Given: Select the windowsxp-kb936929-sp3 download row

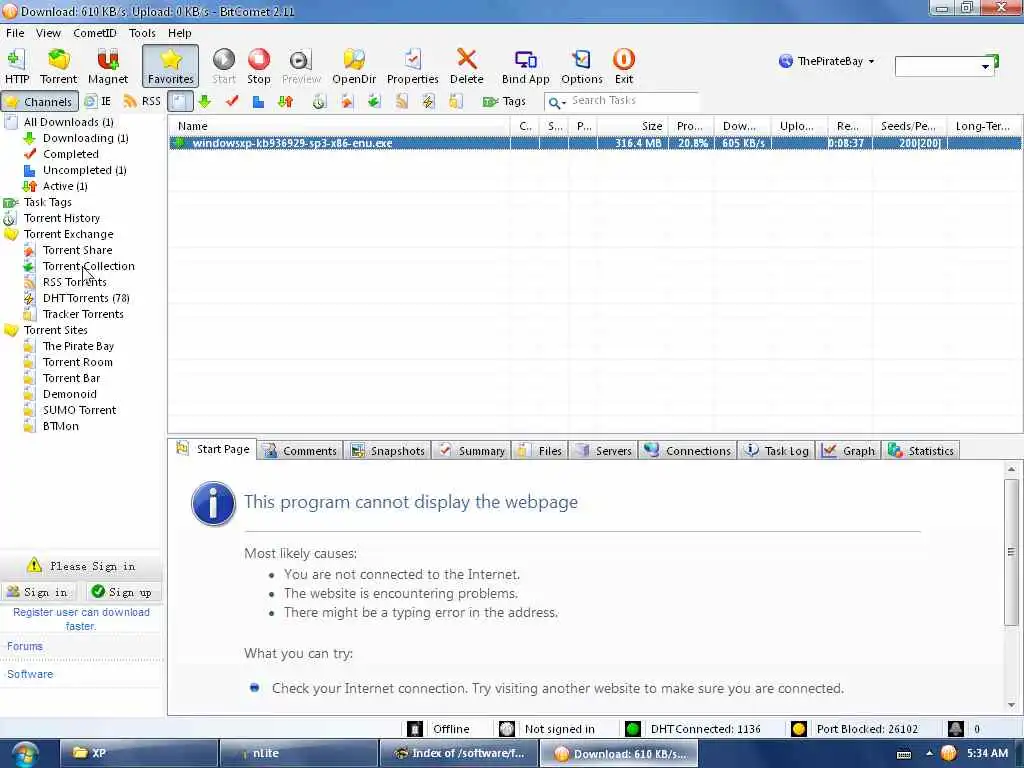Looking at the screenshot, I should (595, 143).
